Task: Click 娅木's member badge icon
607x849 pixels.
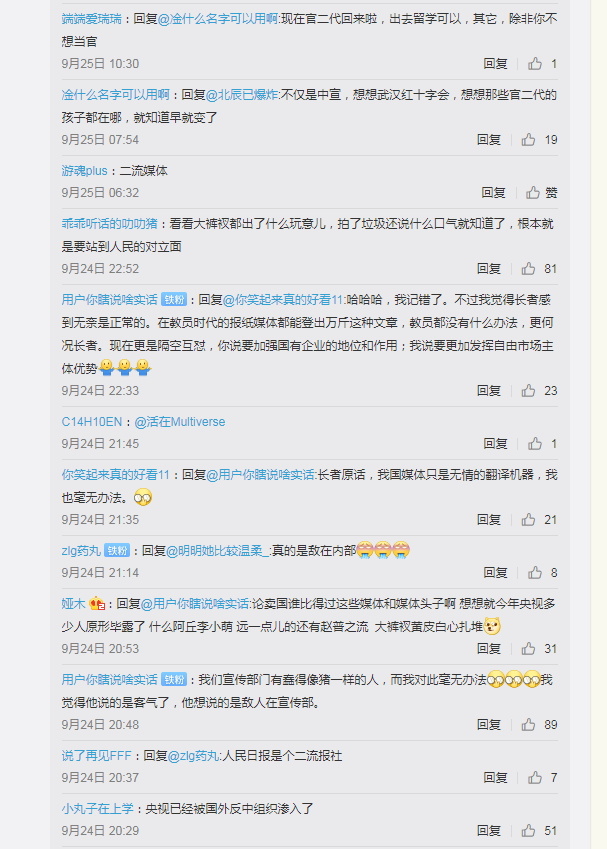Action: (97, 603)
